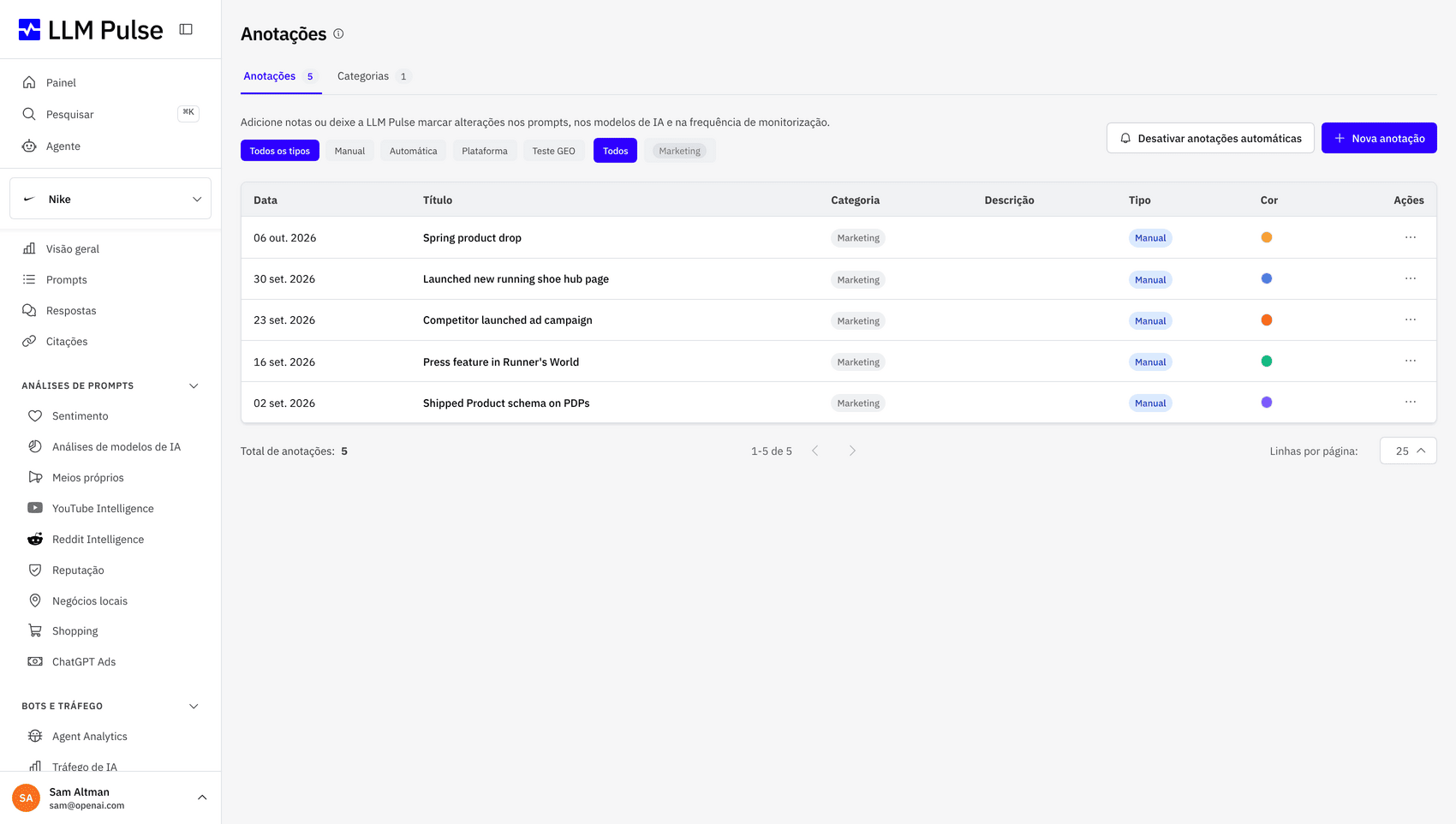Viewport: 1456px width, 824px height.
Task: Switch to the Anotações tab
Action: tap(280, 76)
